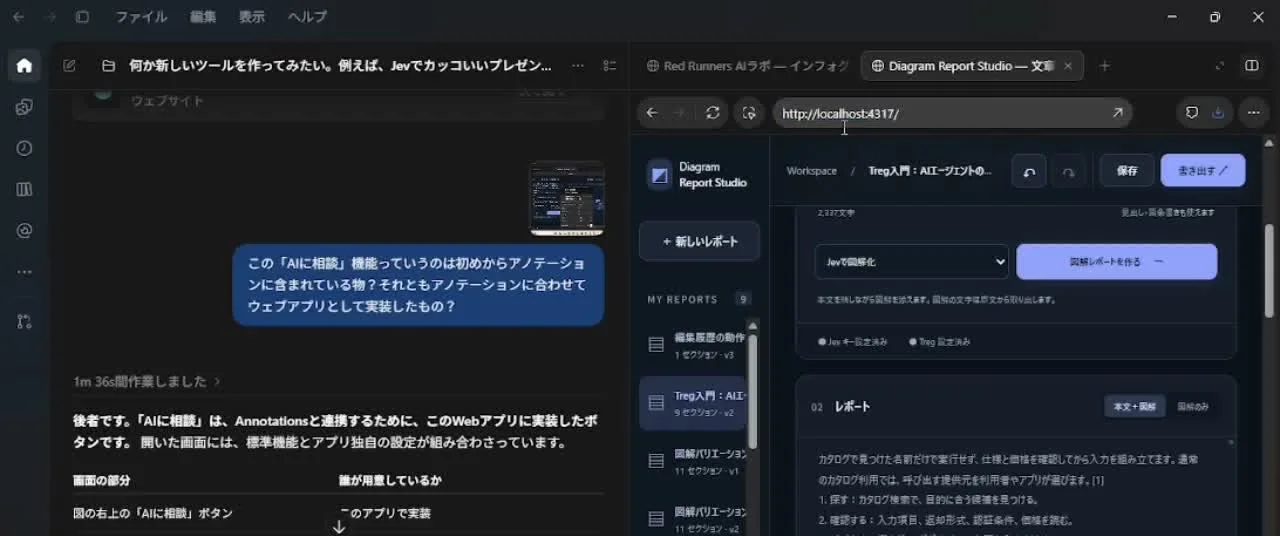Click the folder icon beside the chat title
The image size is (1280, 536).
click(108, 66)
